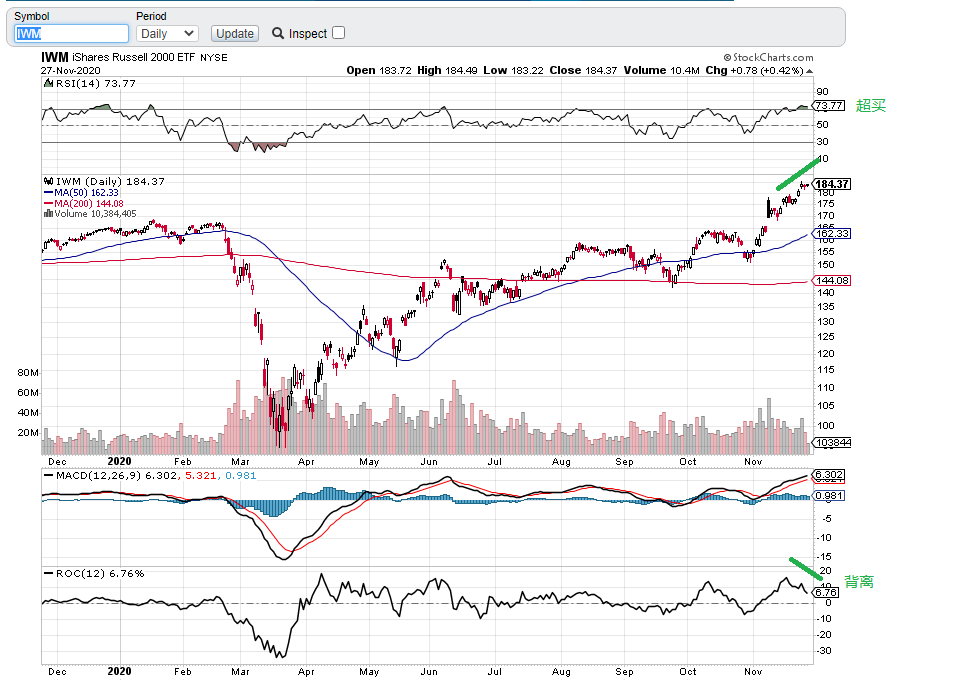Click the Update button
Screen dimensions: 971x684
click(235, 33)
